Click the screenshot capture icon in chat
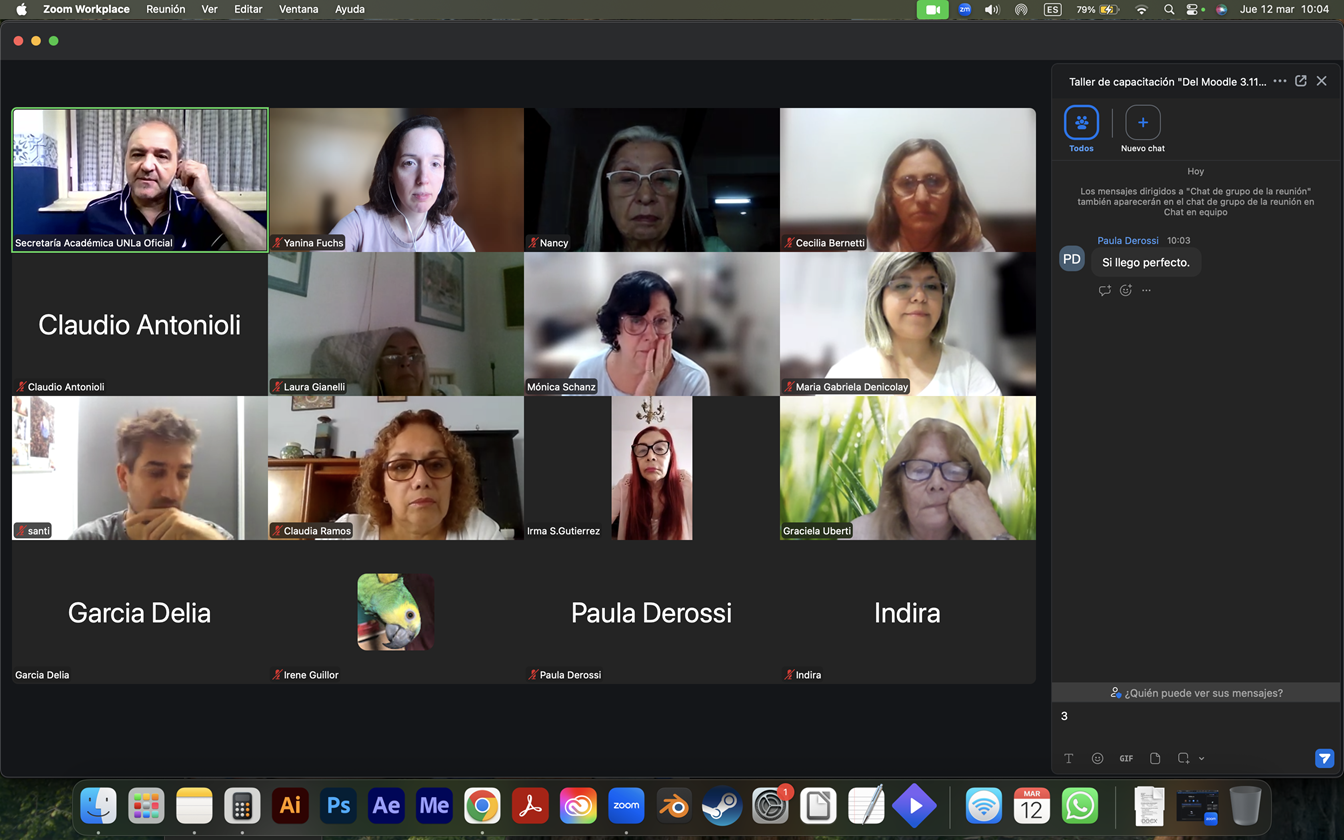Image resolution: width=1344 pixels, height=840 pixels. 1183,759
